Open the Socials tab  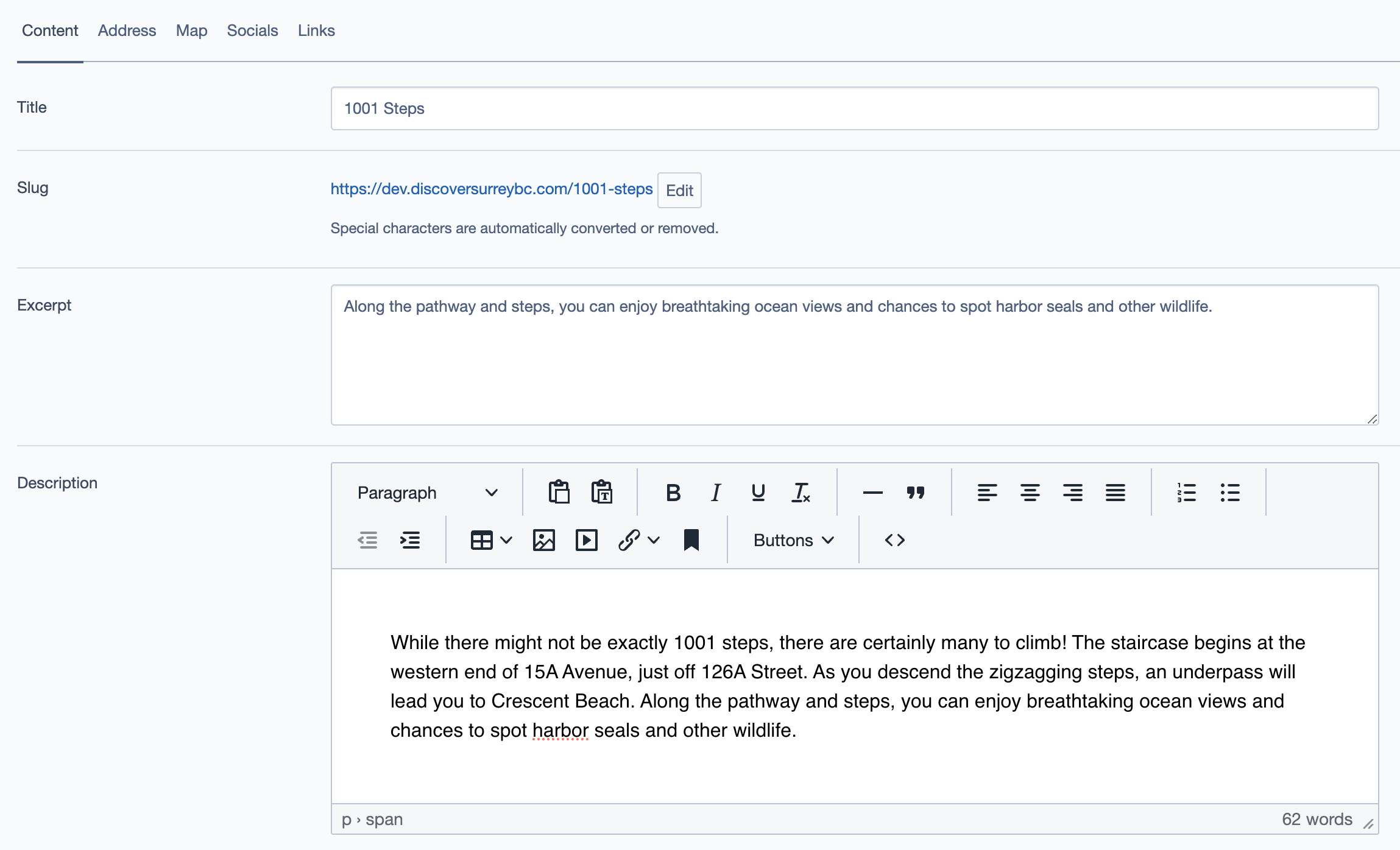click(252, 30)
